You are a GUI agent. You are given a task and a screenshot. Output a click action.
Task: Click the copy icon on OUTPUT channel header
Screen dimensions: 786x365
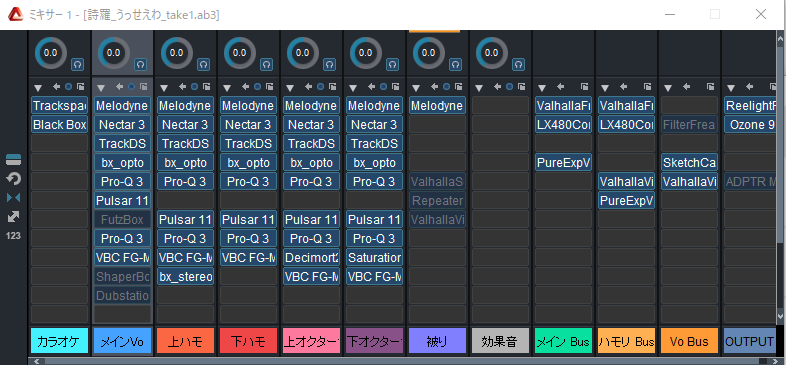774,87
